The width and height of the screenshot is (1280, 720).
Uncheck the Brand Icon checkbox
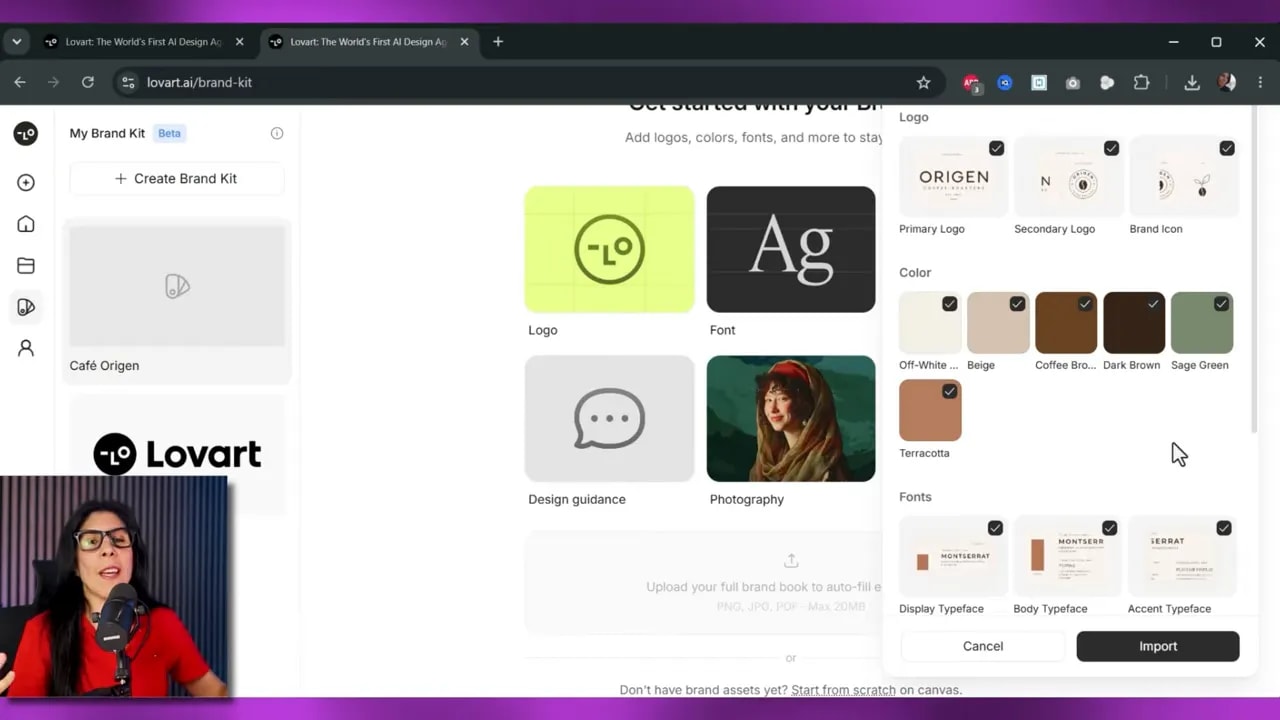click(1227, 148)
